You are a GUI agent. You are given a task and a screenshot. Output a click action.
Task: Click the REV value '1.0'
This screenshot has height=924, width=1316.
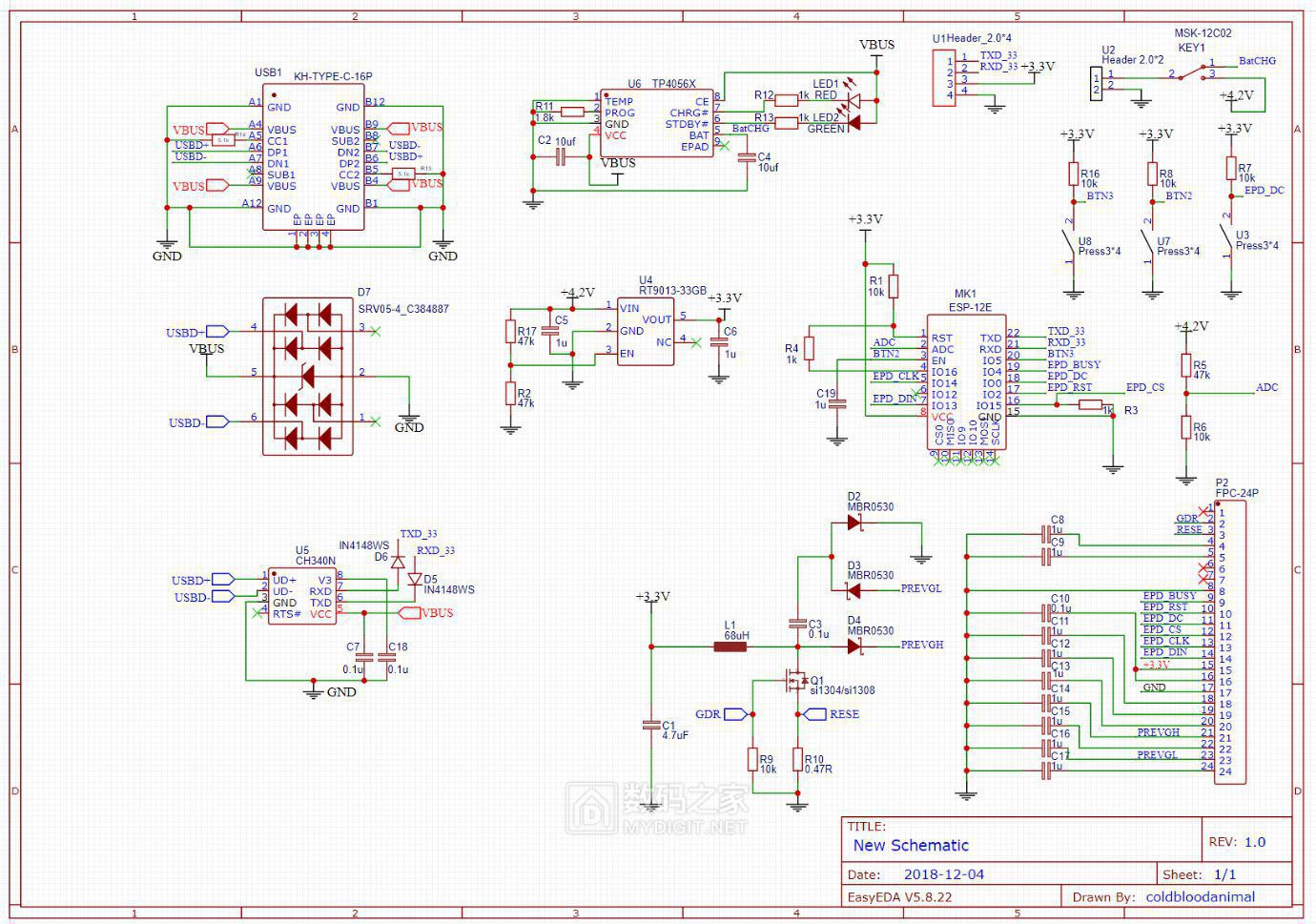click(x=1255, y=842)
